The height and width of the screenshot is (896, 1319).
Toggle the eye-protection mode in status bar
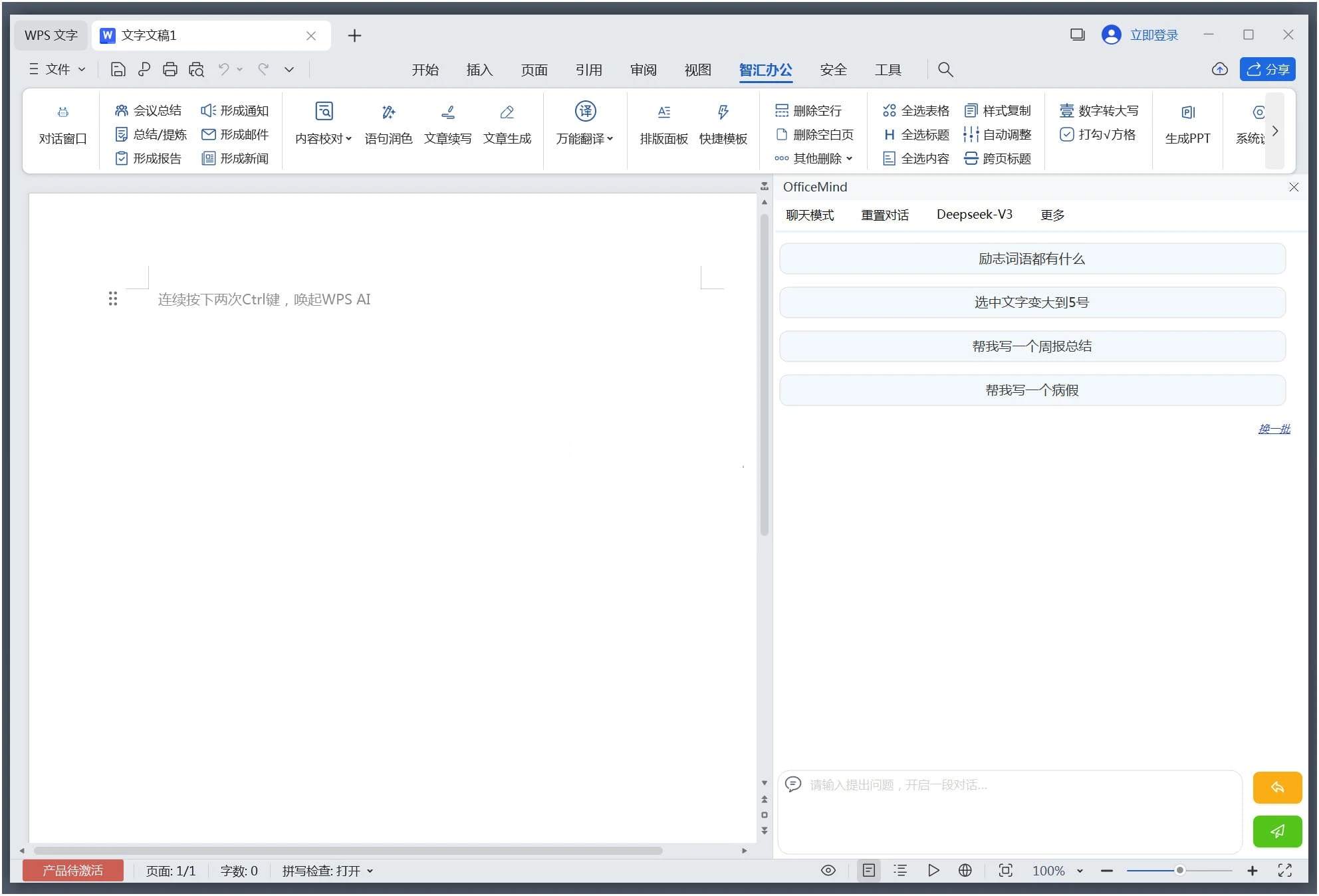tap(828, 870)
